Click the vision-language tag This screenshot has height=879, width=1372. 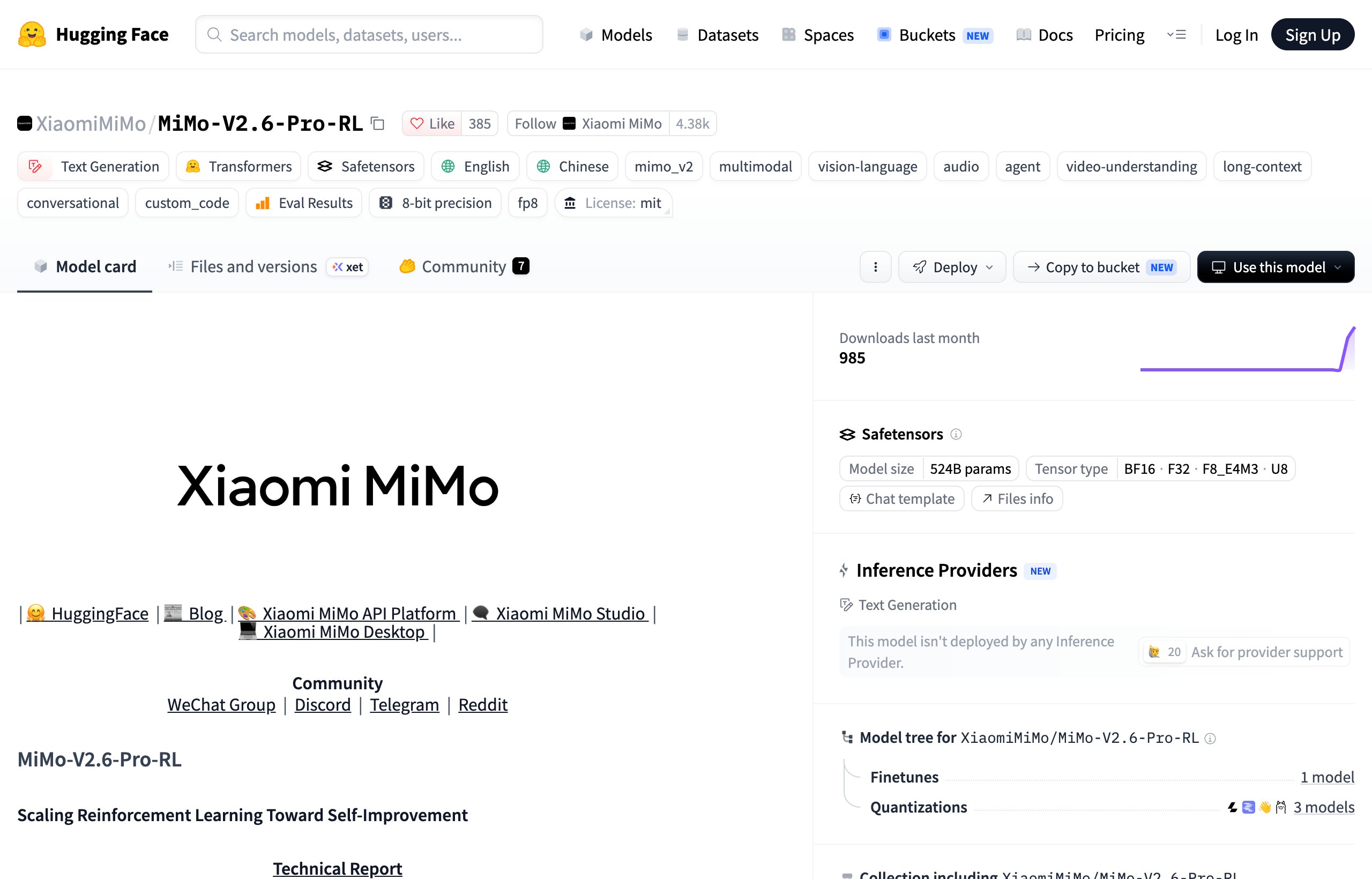pos(868,167)
